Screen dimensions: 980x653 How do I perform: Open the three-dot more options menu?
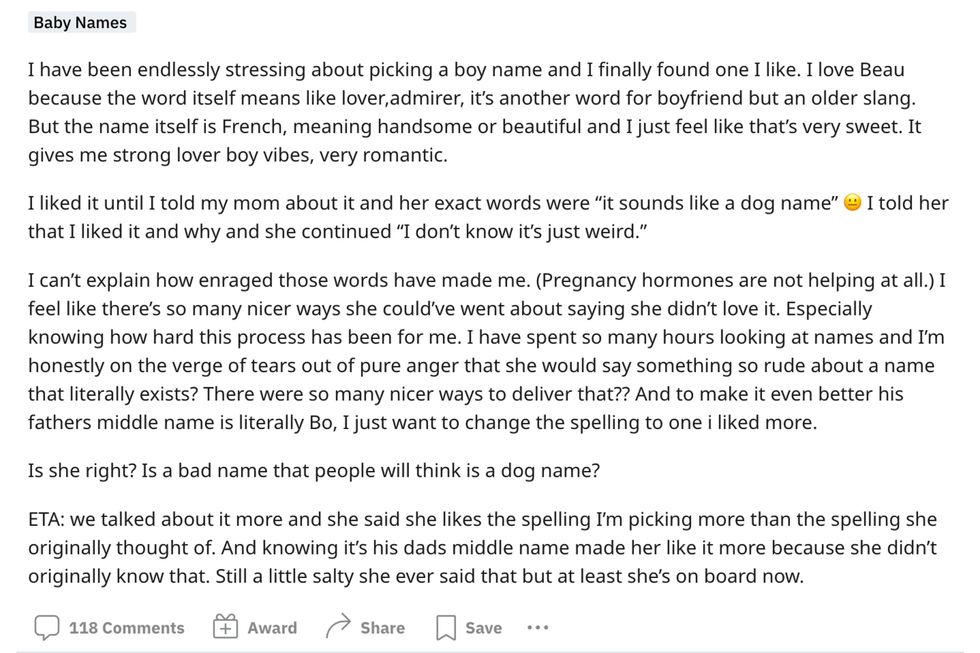[538, 628]
